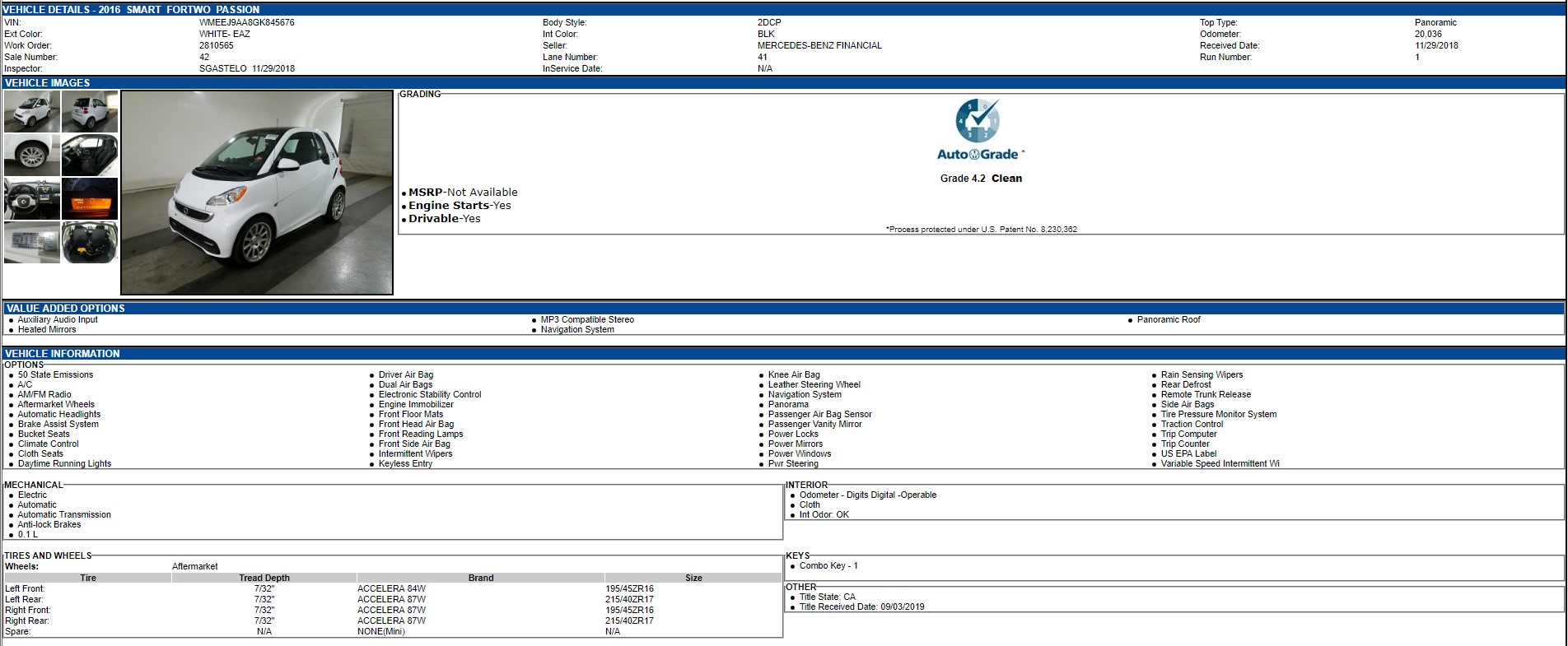1568x646 pixels.
Task: Click the Tire Pressure Monitor System option
Action: (x=1219, y=414)
